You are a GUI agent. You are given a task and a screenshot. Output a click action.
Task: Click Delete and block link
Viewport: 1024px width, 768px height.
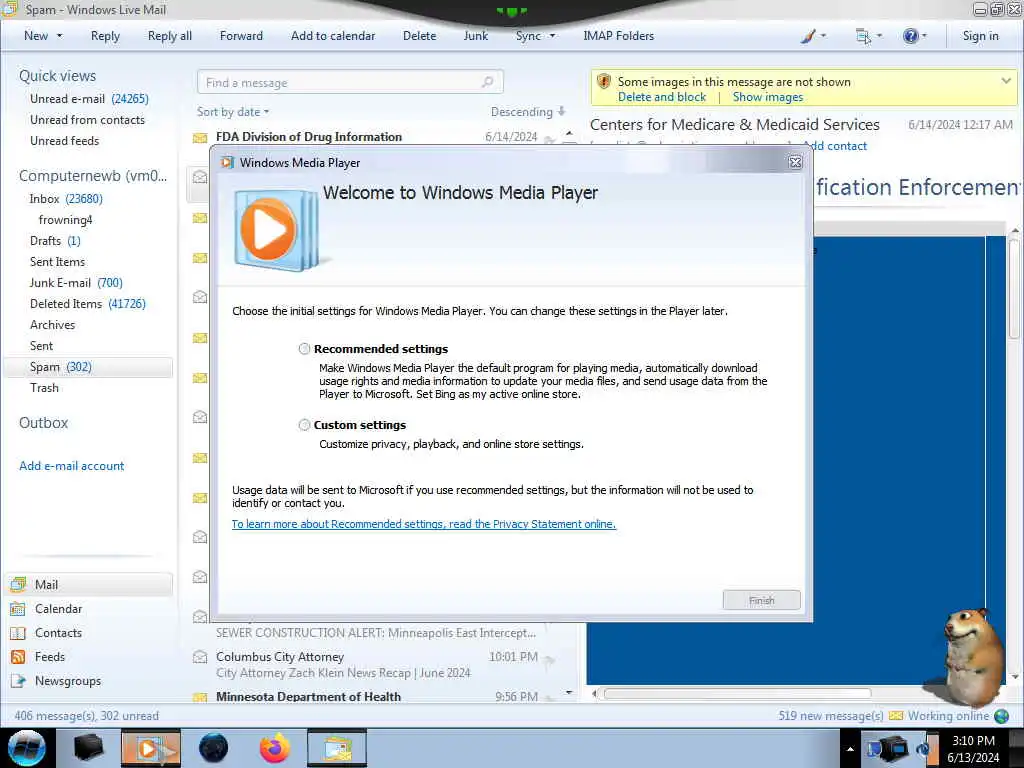coord(662,97)
